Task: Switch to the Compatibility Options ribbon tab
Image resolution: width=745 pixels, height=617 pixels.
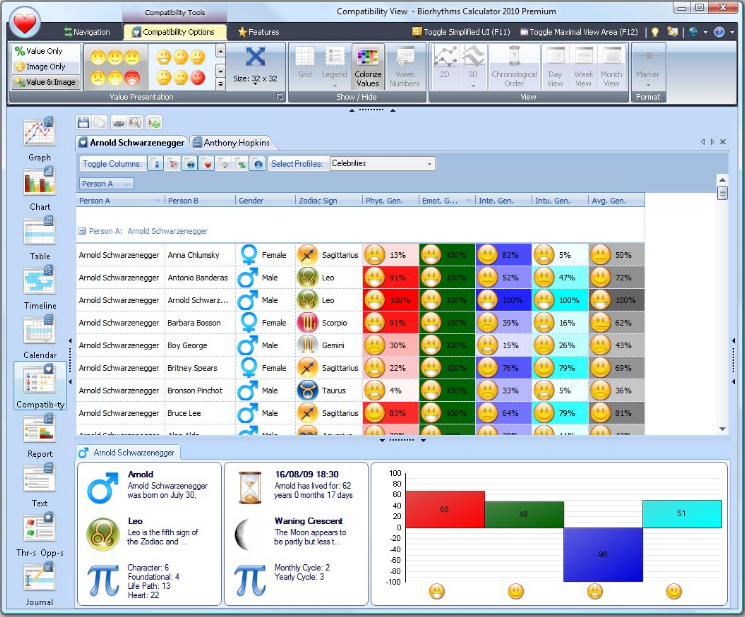Action: (173, 32)
